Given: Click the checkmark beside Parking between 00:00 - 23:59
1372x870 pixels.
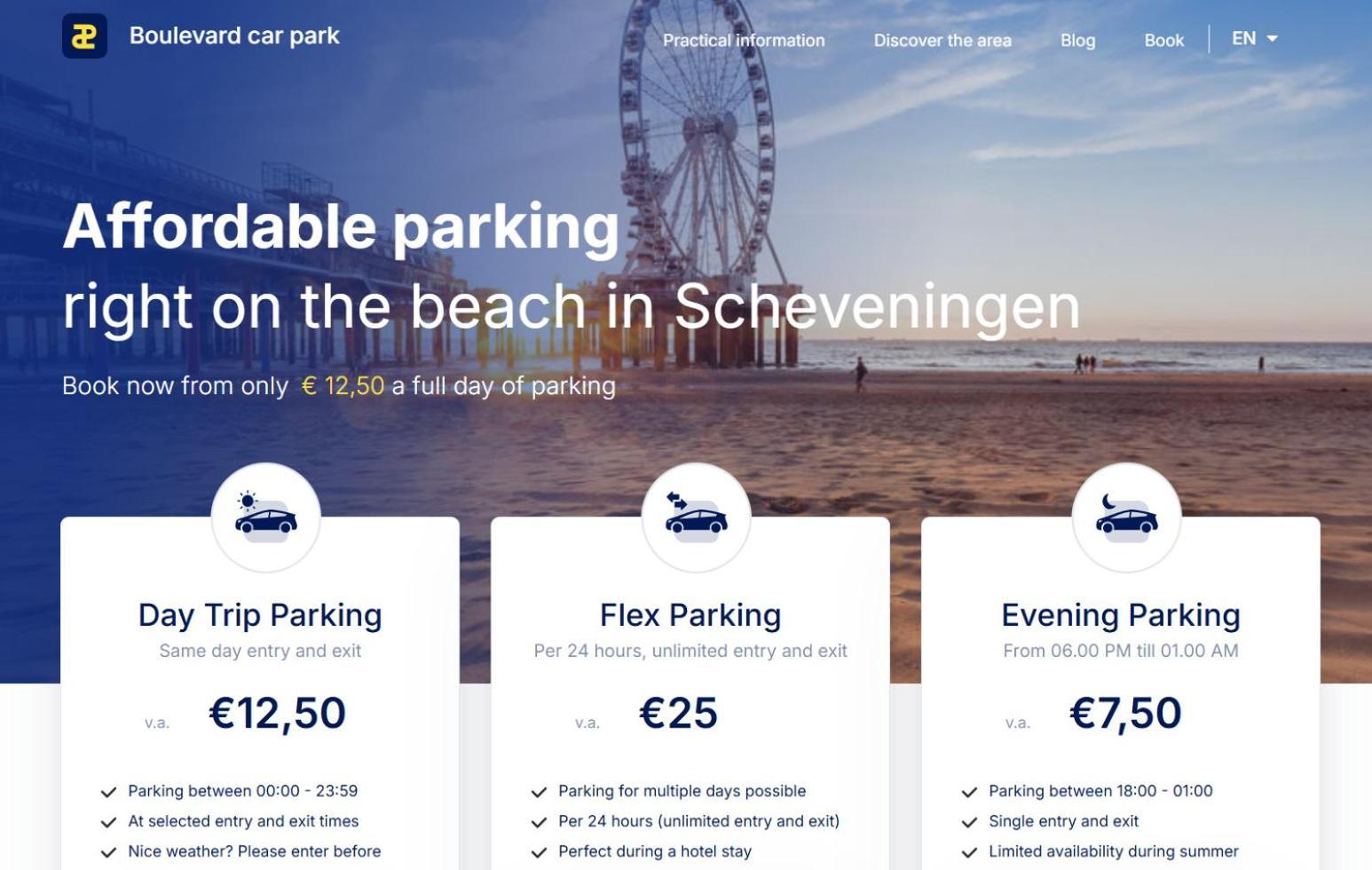Looking at the screenshot, I should 108,792.
